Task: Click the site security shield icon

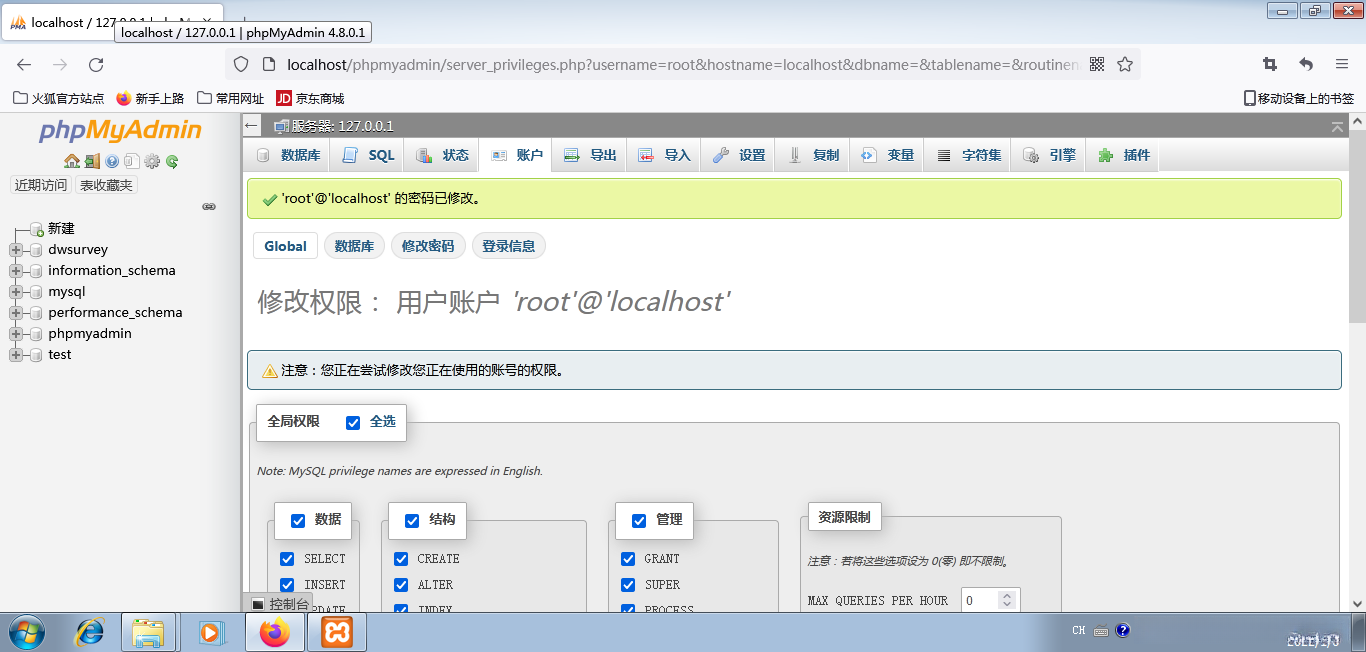Action: click(240, 64)
